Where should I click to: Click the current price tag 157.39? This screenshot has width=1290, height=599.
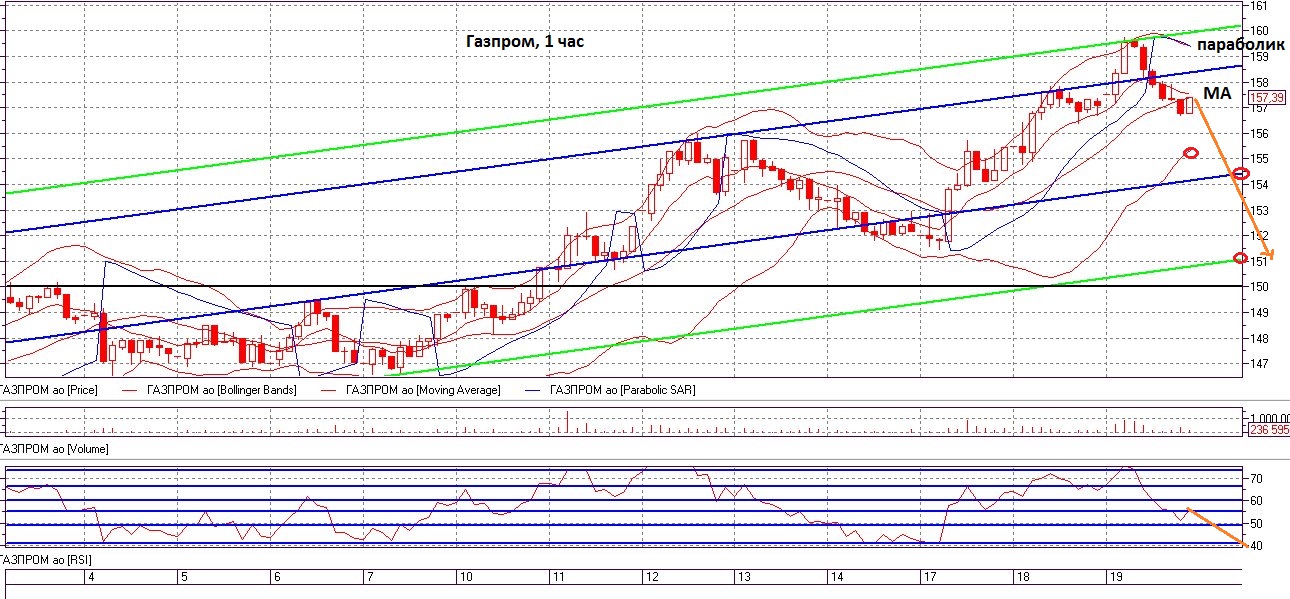[x=1267, y=97]
